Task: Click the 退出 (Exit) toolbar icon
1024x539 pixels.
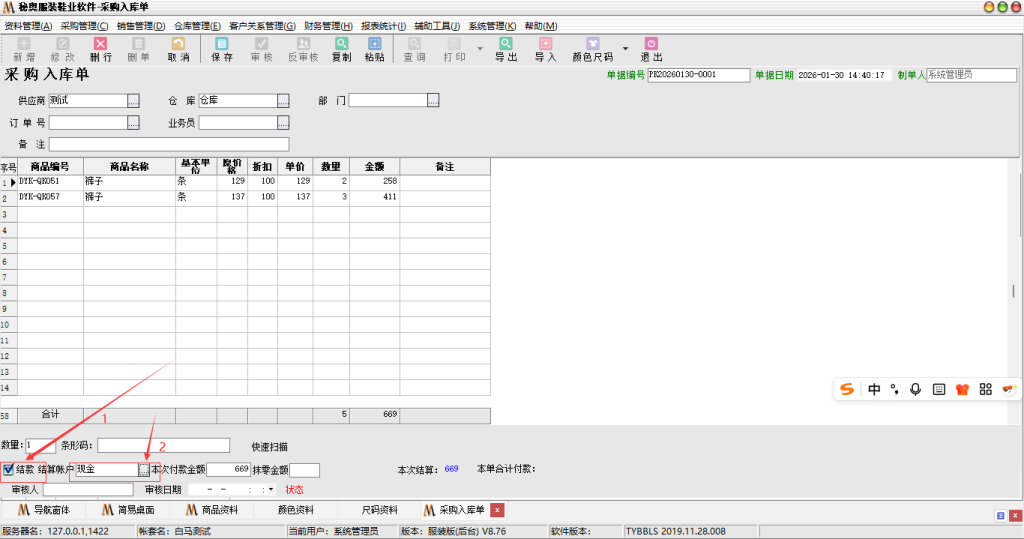Action: click(651, 49)
